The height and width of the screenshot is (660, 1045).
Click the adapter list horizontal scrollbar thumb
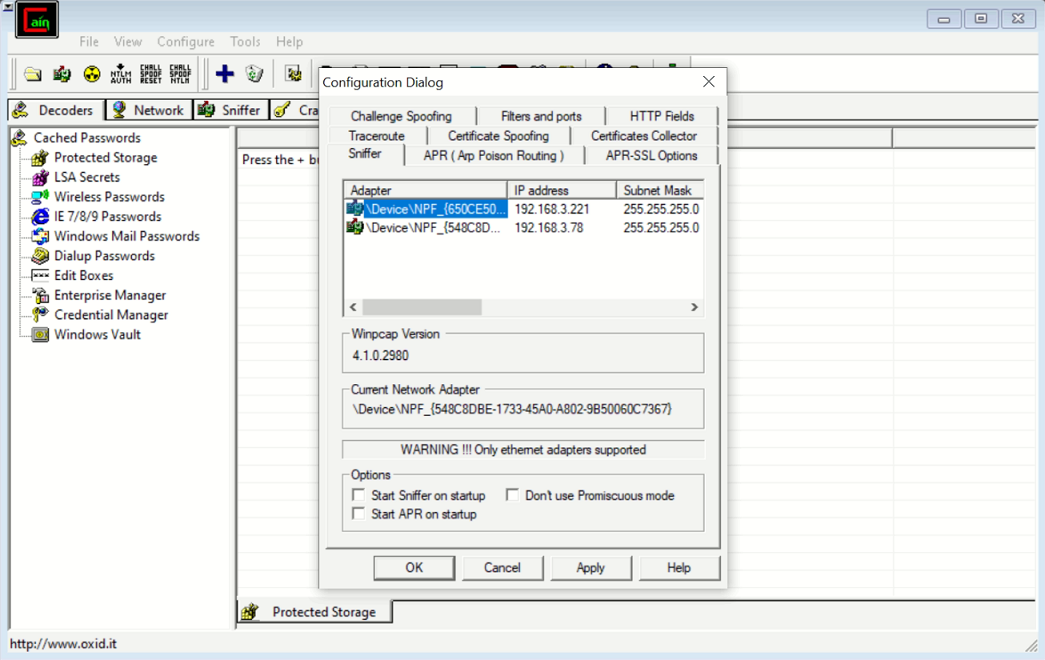422,307
